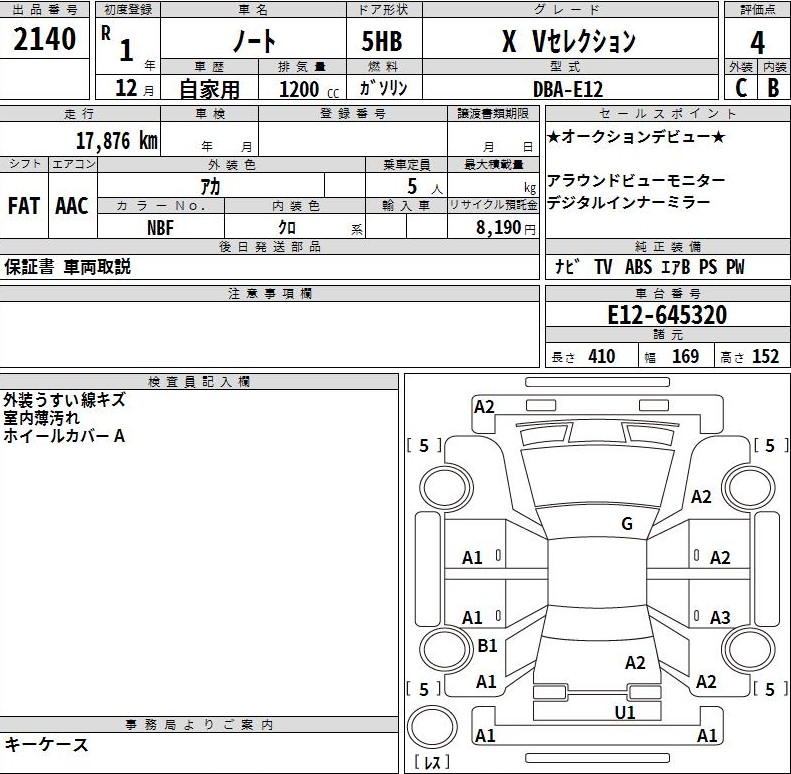This screenshot has width=791, height=774.
Task: Select the 後日発送部品 header
Action: 269,247
